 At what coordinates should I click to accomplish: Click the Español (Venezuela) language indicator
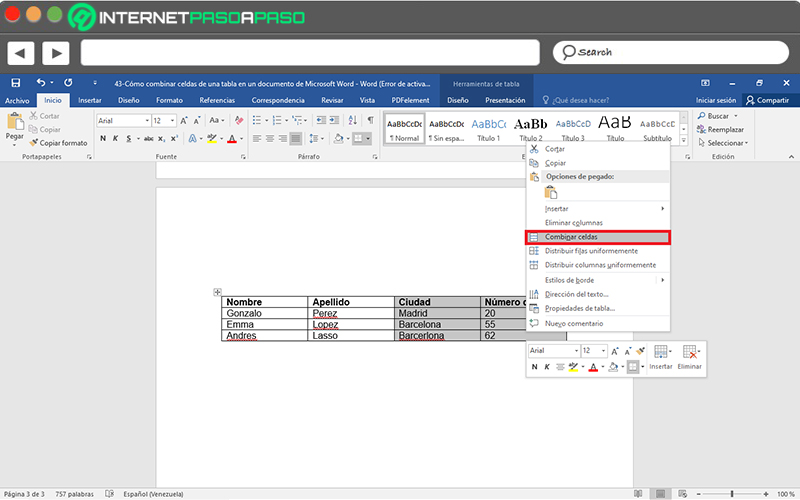click(154, 494)
